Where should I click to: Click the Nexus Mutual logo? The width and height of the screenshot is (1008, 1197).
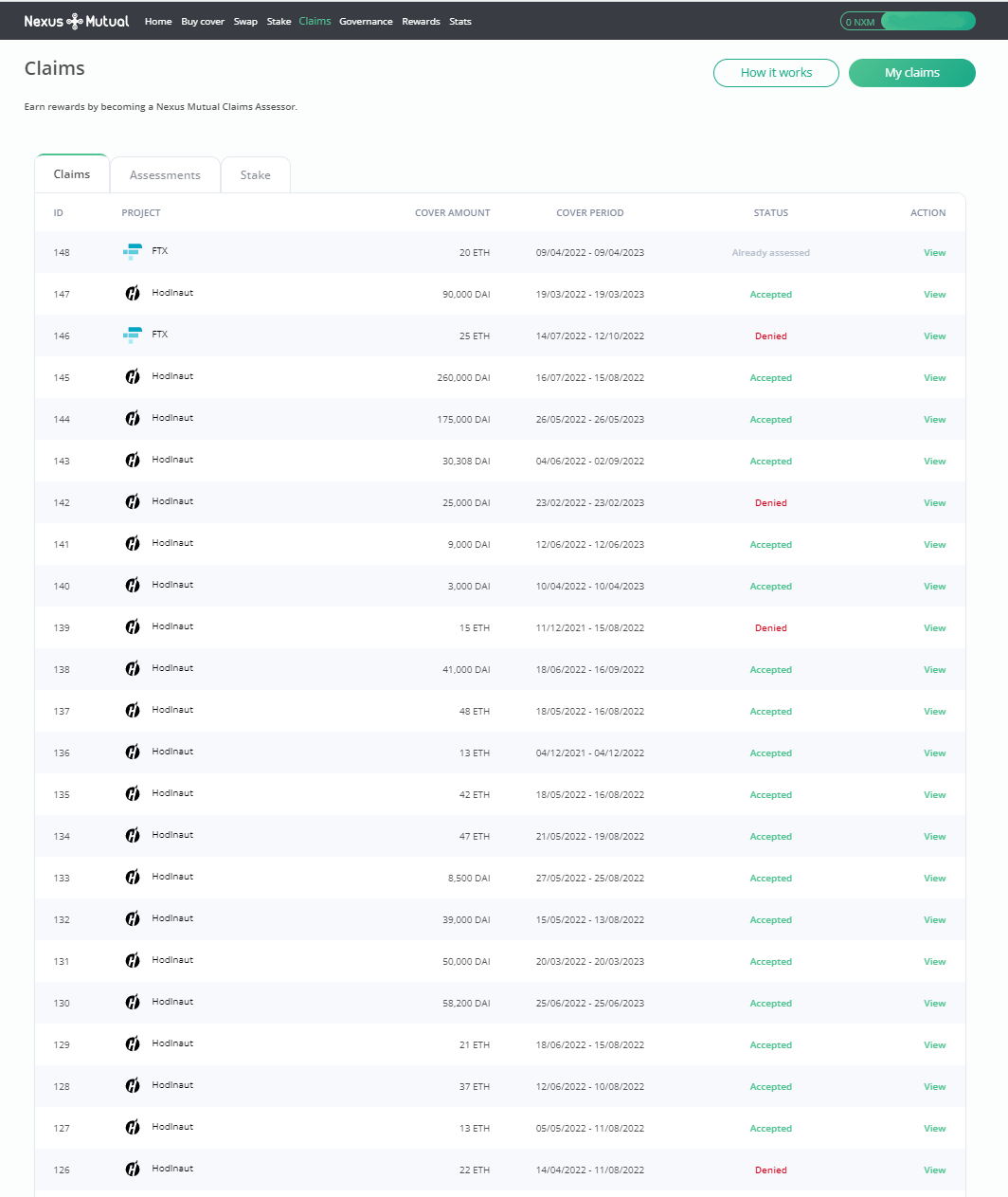(x=77, y=21)
